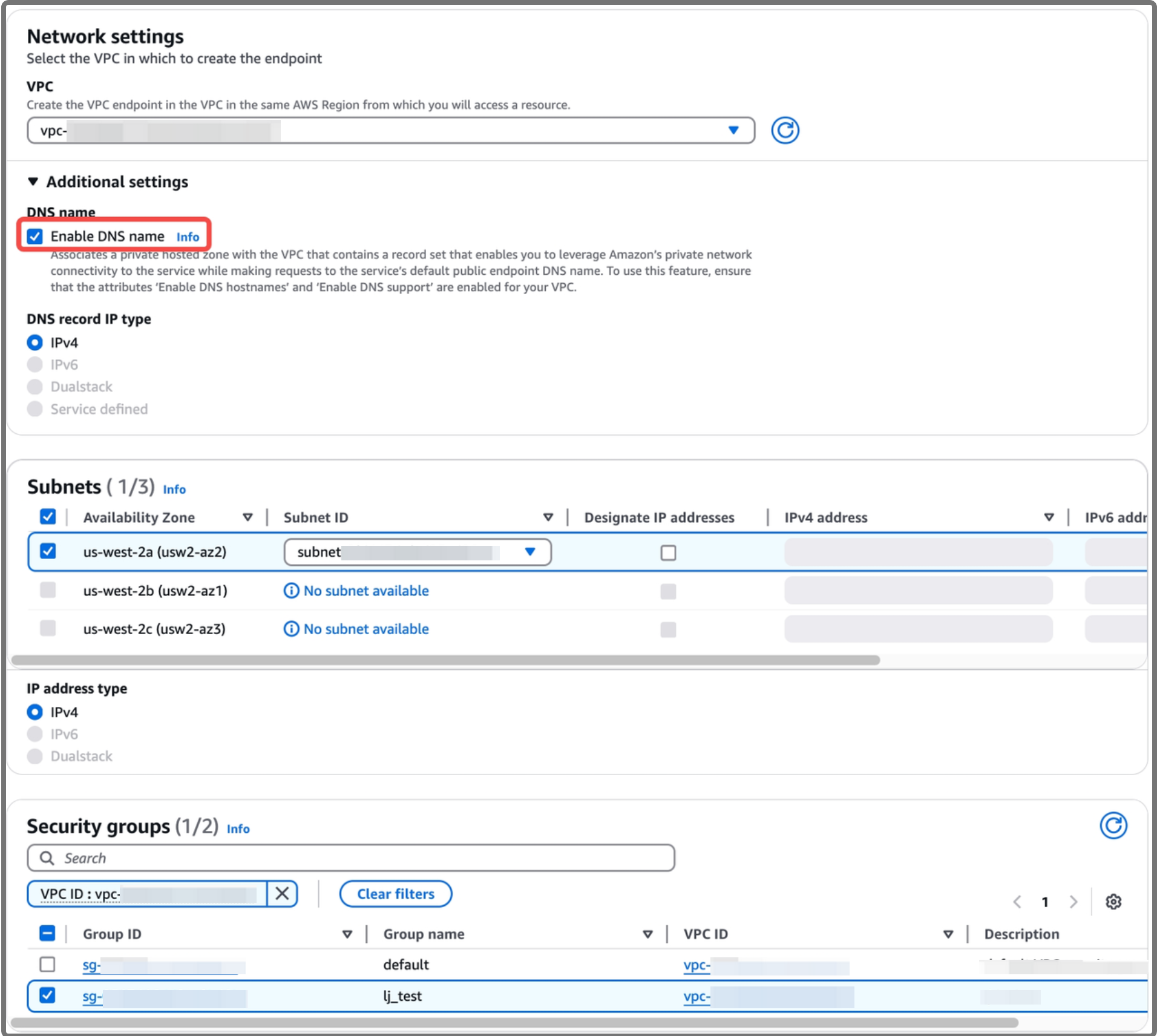Viewport: 1157px width, 1036px height.
Task: Open the security groups table preferences gear
Action: (1113, 902)
